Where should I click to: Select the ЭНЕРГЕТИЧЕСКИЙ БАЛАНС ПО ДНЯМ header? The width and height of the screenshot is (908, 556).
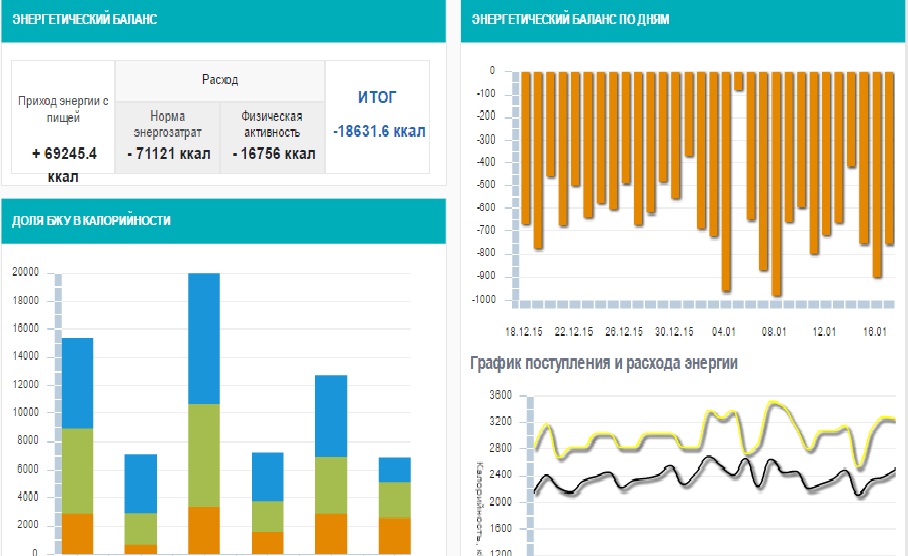click(570, 20)
